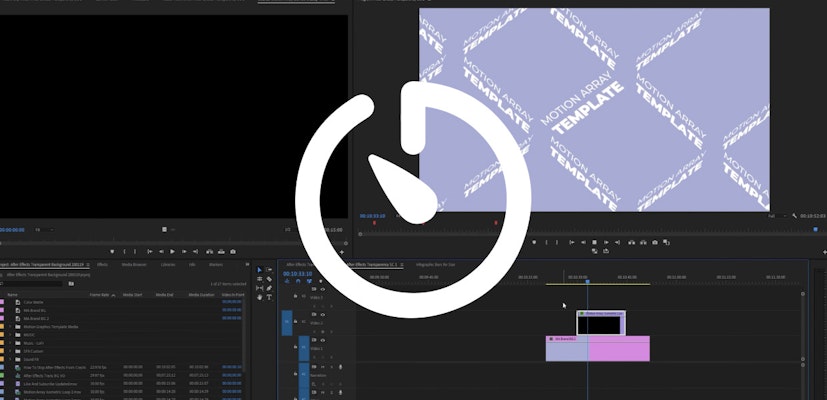Step back one frame in Source monitor

click(161, 252)
